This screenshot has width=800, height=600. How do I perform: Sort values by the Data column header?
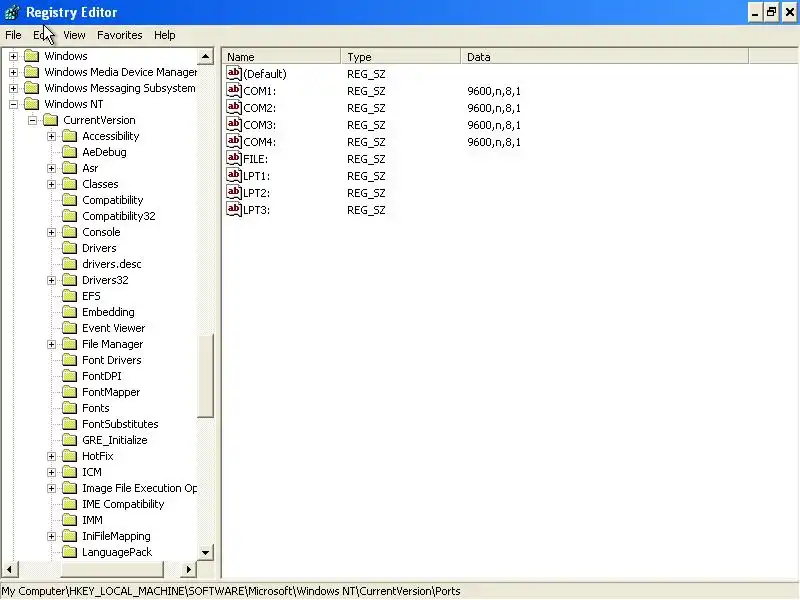[x=605, y=57]
